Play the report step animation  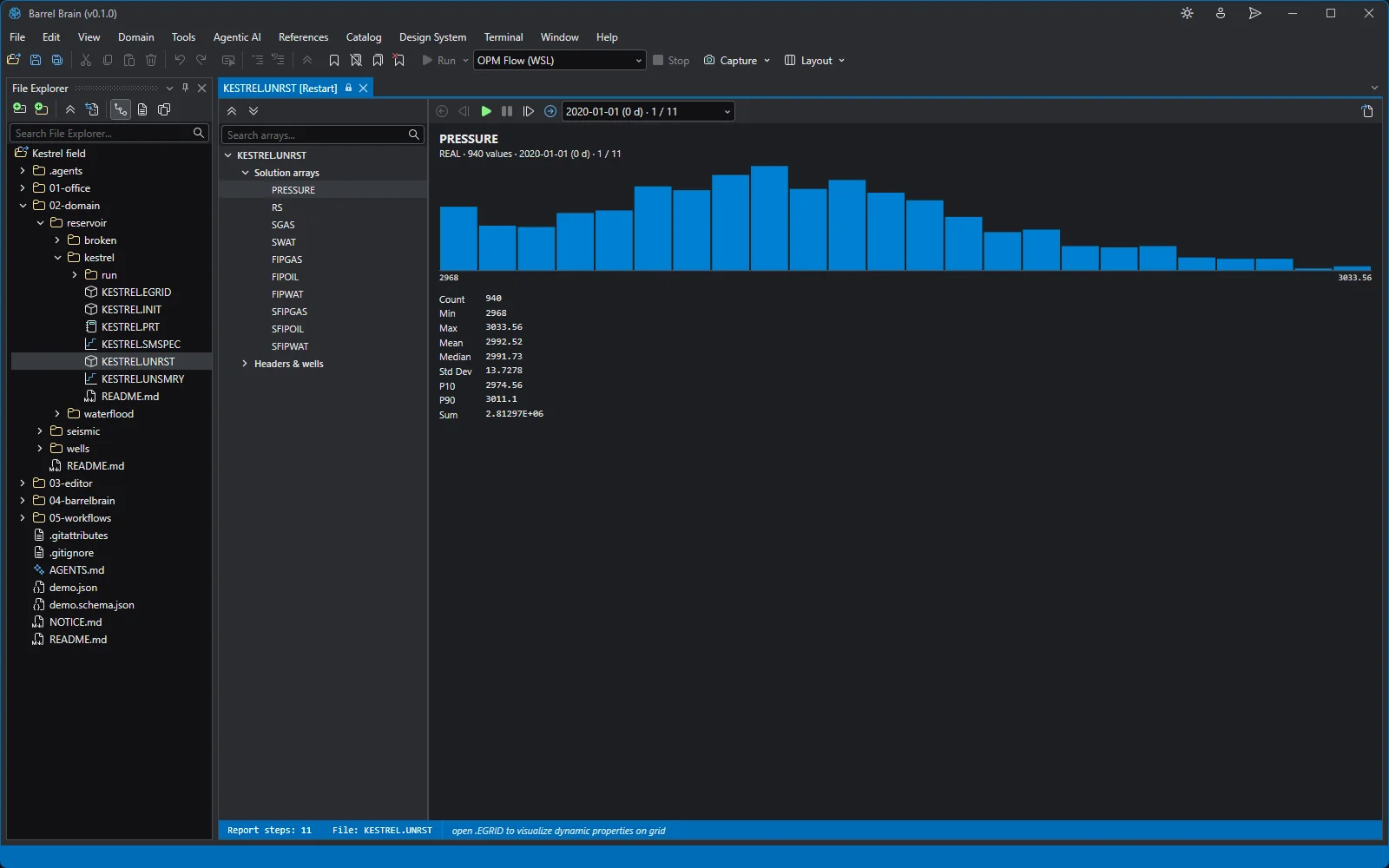pyautogui.click(x=486, y=111)
